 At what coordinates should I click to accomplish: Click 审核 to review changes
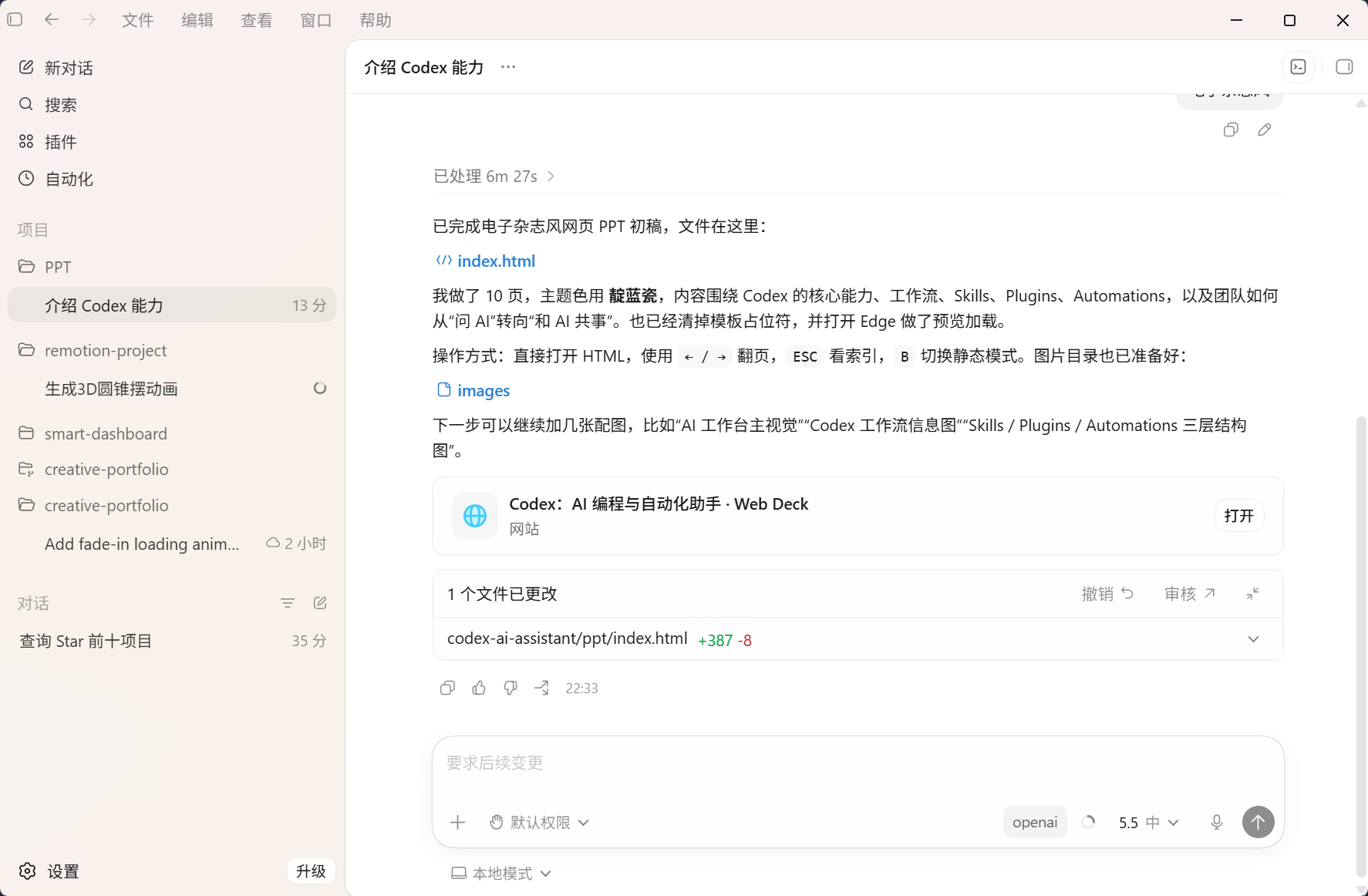1190,594
